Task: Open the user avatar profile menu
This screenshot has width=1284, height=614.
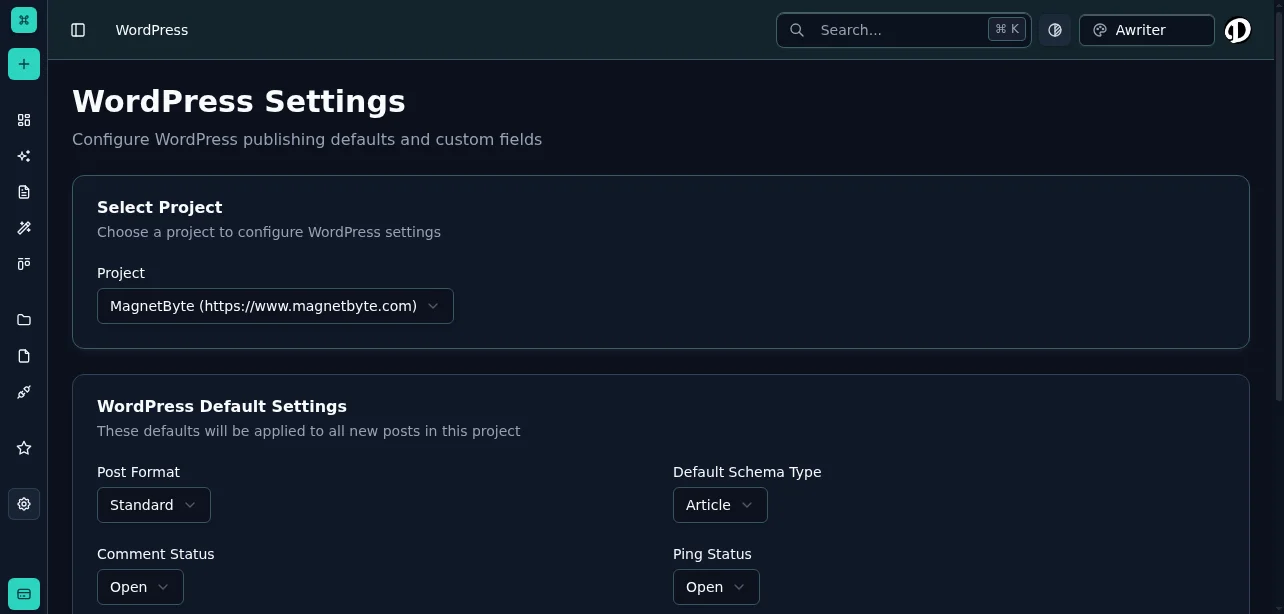Action: 1238,30
